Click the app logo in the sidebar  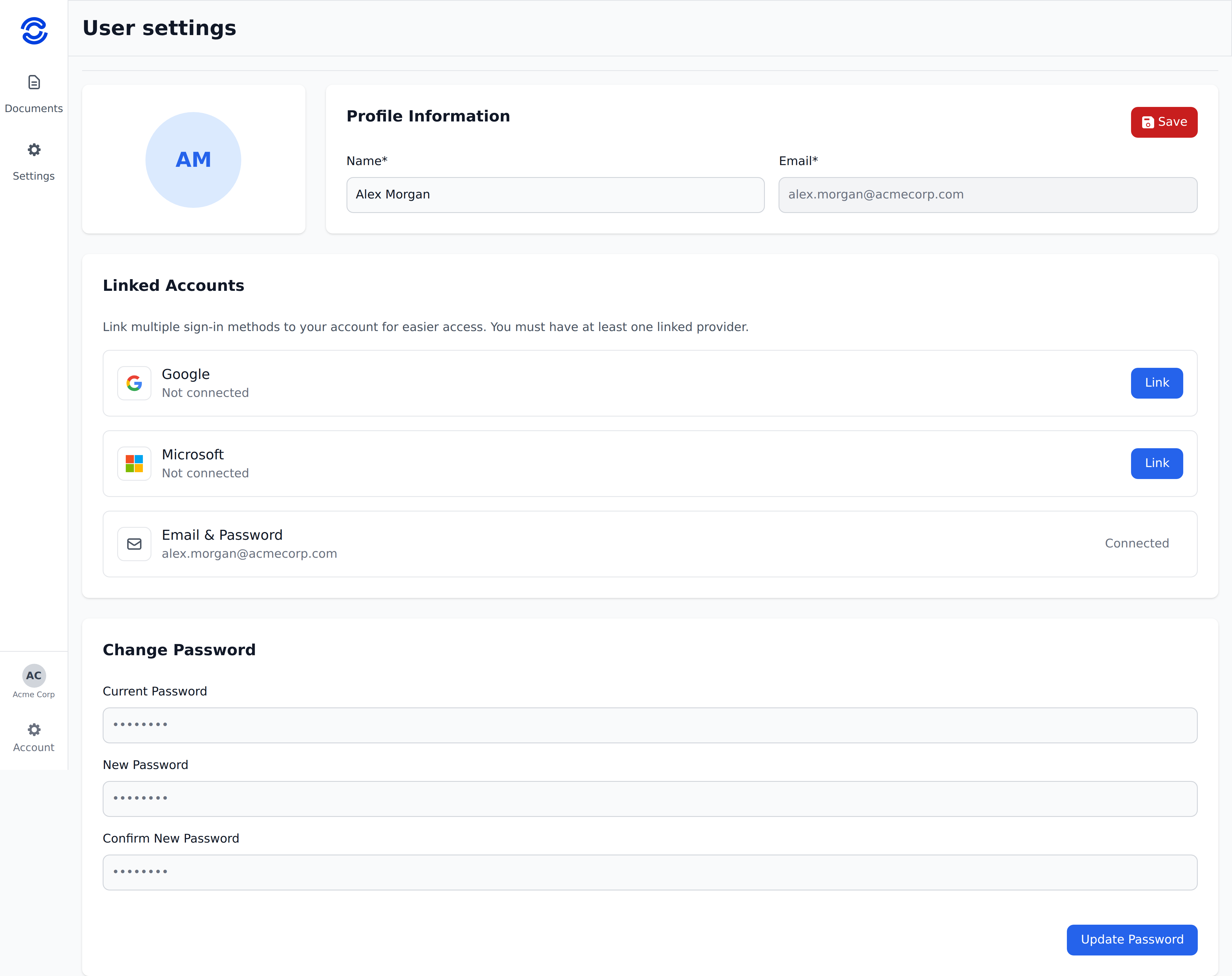[x=34, y=31]
